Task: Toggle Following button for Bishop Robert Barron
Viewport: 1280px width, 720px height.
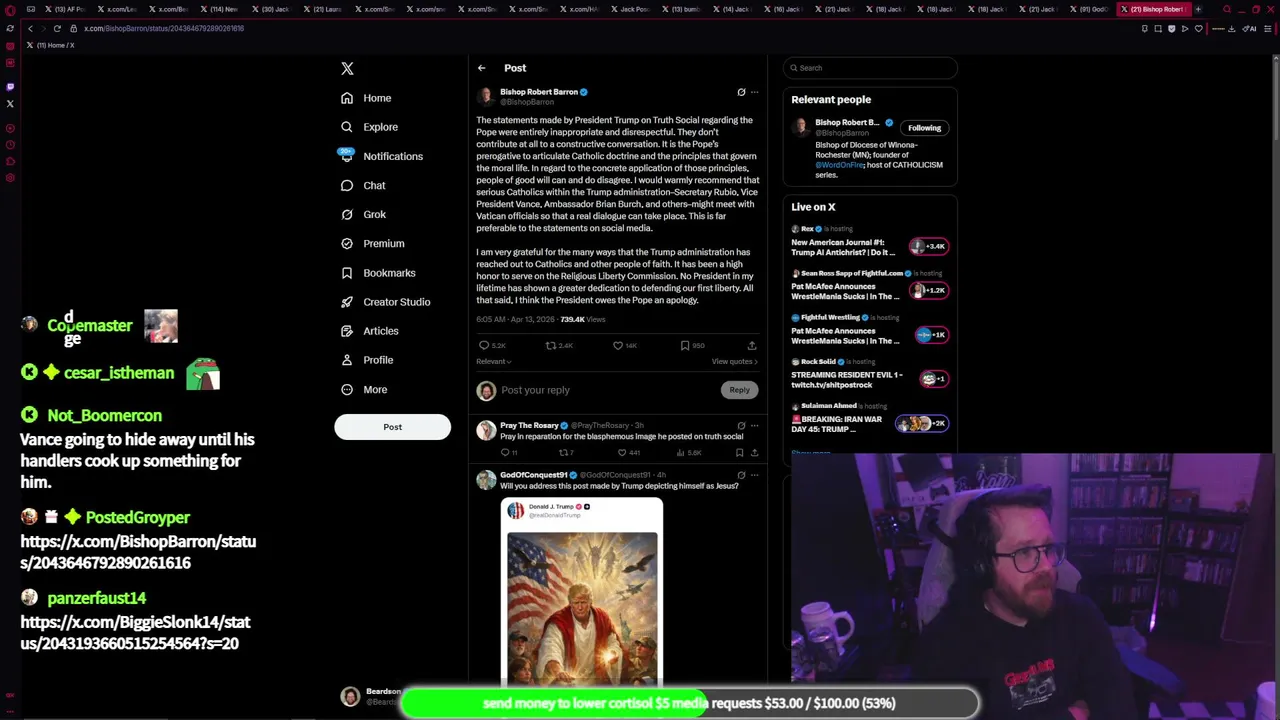Action: click(924, 128)
